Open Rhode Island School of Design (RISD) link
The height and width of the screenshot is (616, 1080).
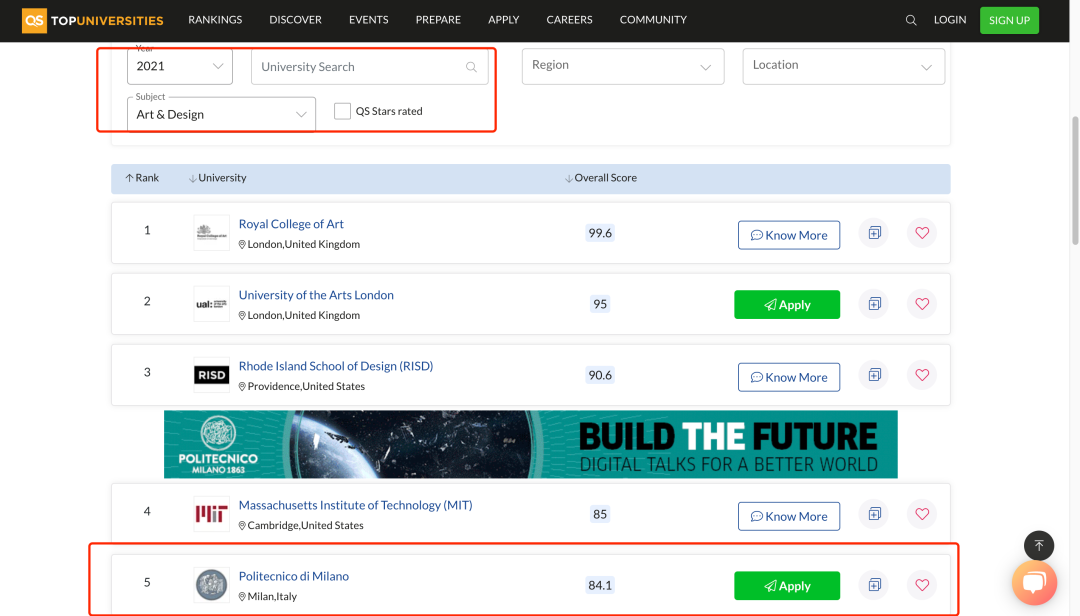(x=335, y=366)
